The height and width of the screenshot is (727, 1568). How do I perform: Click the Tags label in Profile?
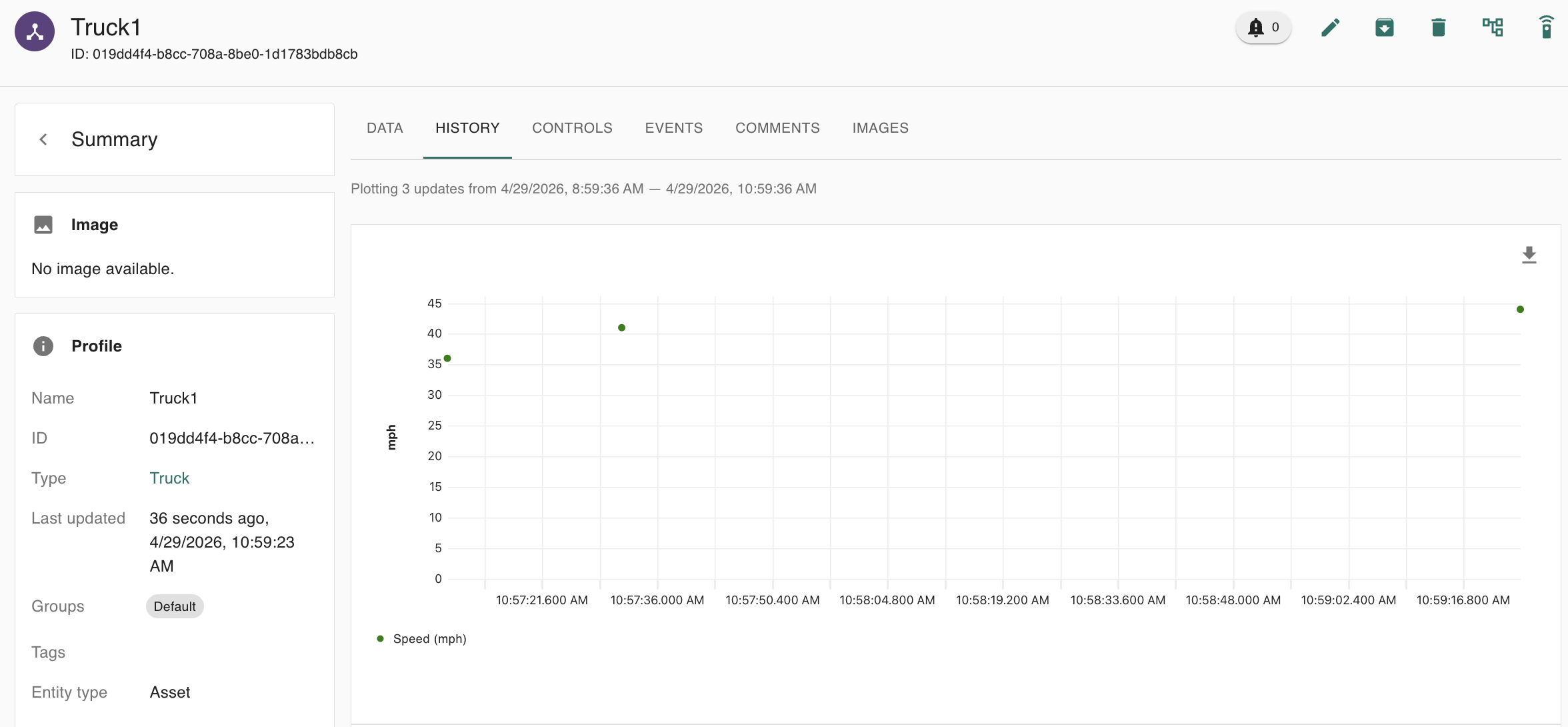click(48, 652)
